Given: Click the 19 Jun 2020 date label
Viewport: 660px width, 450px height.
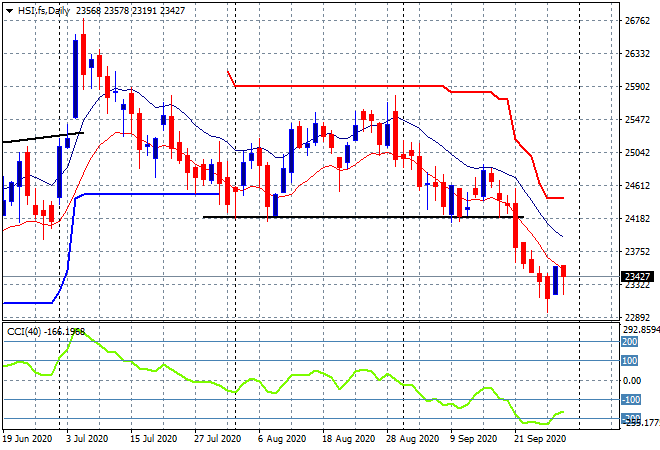Looking at the screenshot, I should tap(28, 439).
